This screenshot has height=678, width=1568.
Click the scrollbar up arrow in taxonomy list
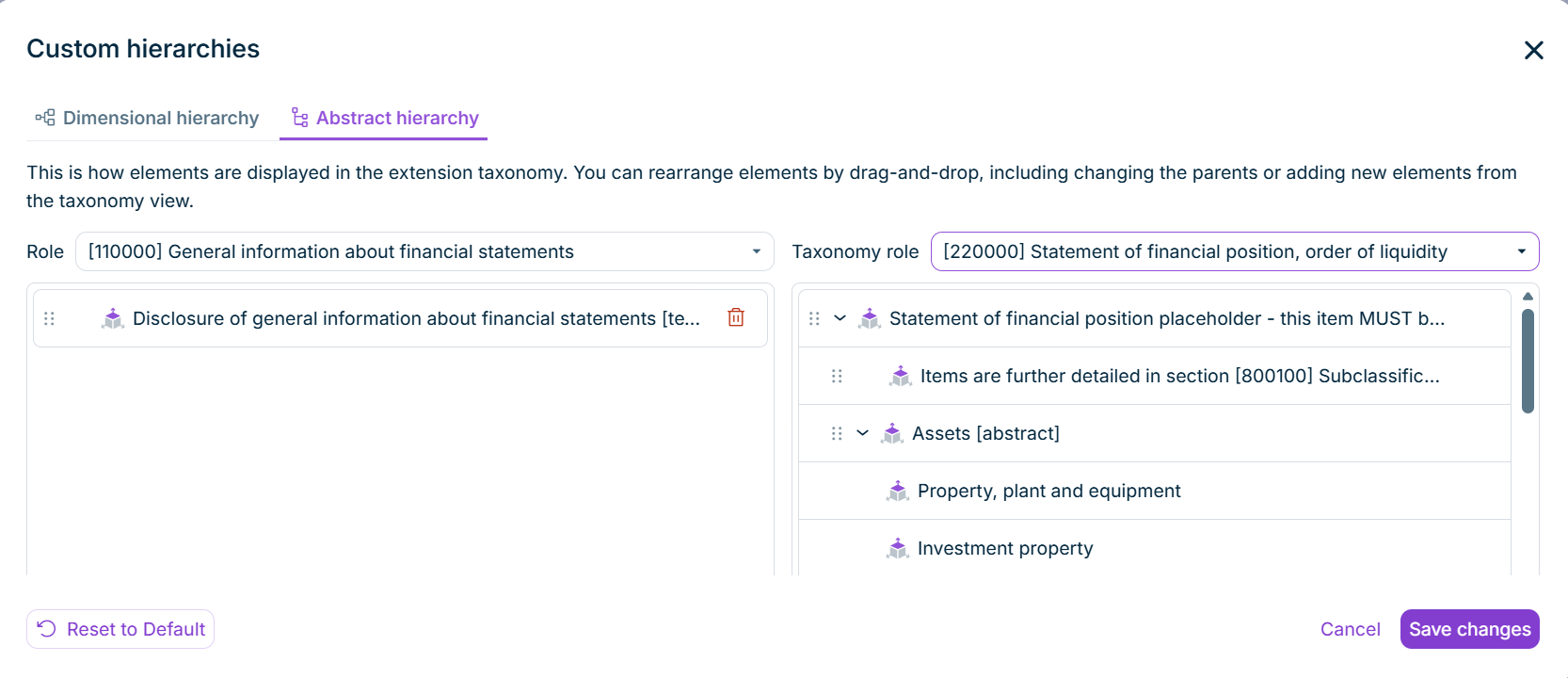1528,297
